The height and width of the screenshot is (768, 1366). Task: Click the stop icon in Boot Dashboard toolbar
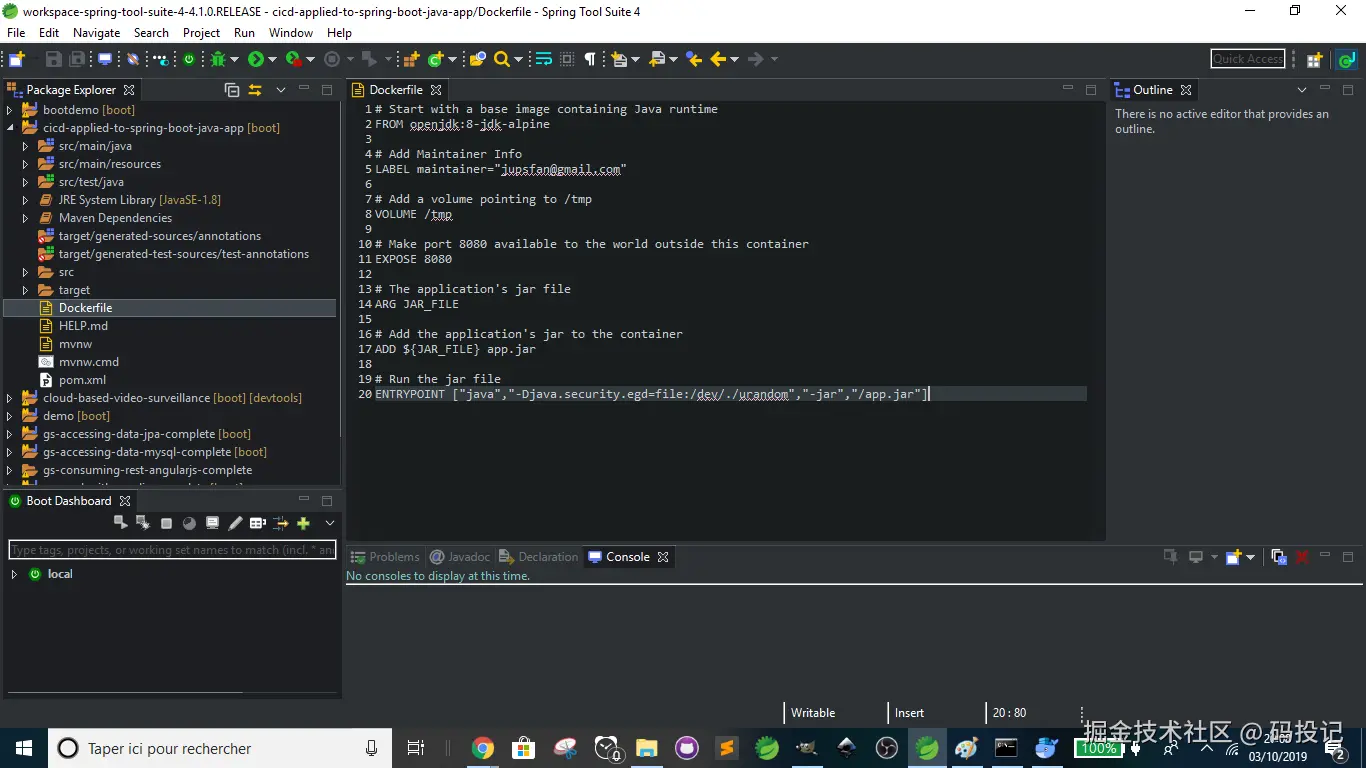pyautogui.click(x=166, y=523)
